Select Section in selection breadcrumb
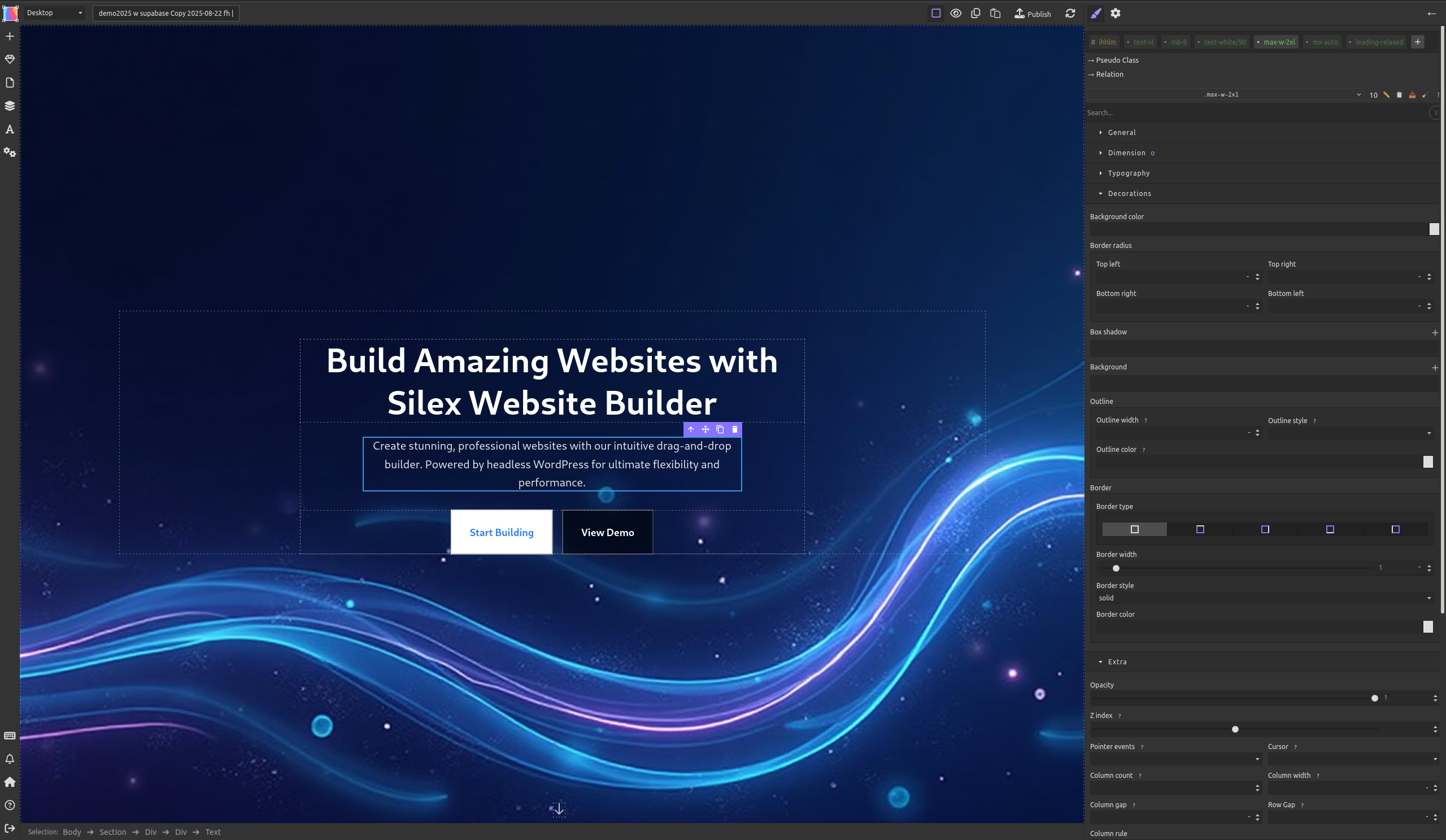1446x840 pixels. (x=112, y=832)
